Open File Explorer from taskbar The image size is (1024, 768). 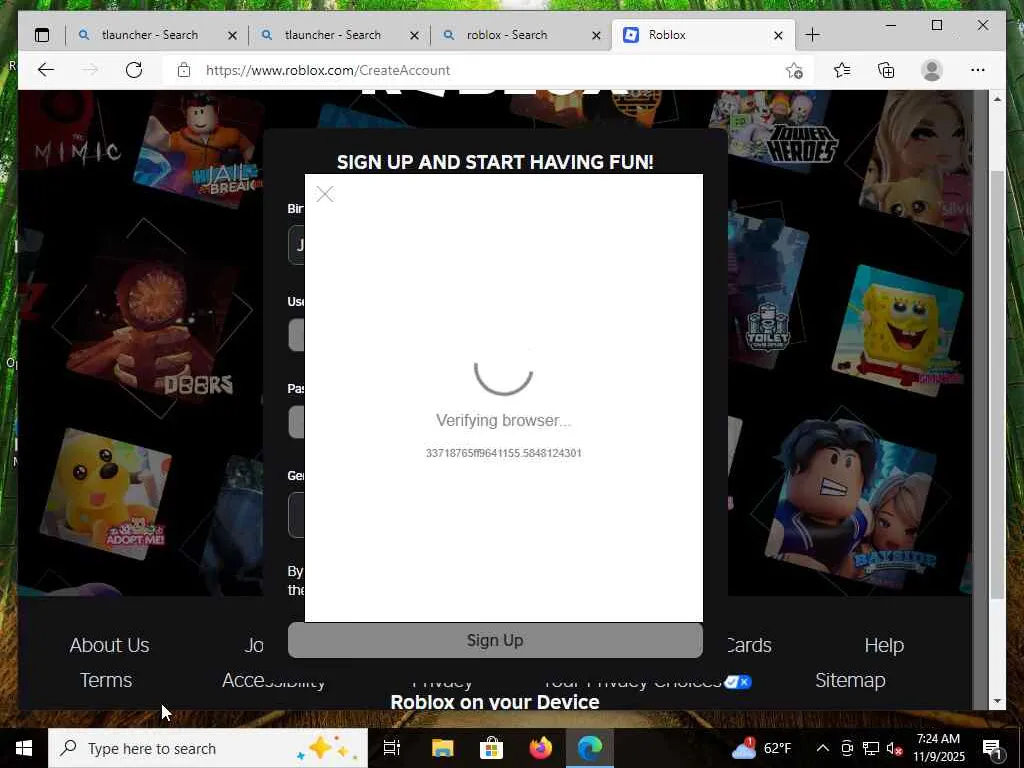click(x=442, y=748)
